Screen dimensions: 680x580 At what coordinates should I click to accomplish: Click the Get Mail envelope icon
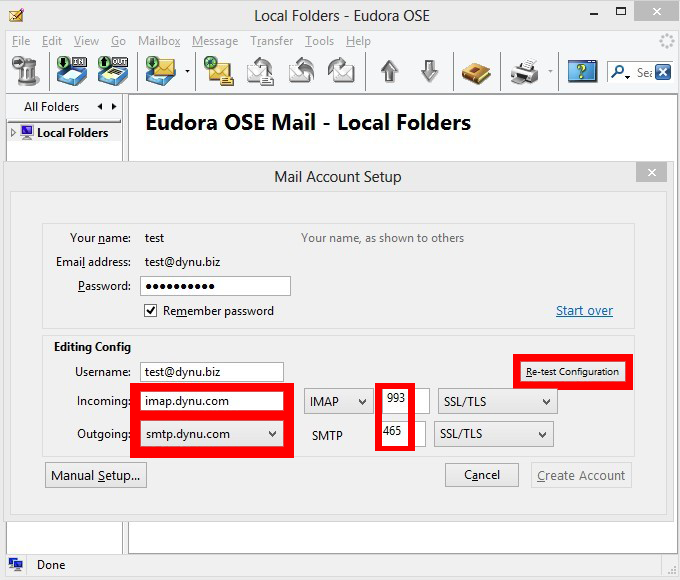click(x=160, y=70)
